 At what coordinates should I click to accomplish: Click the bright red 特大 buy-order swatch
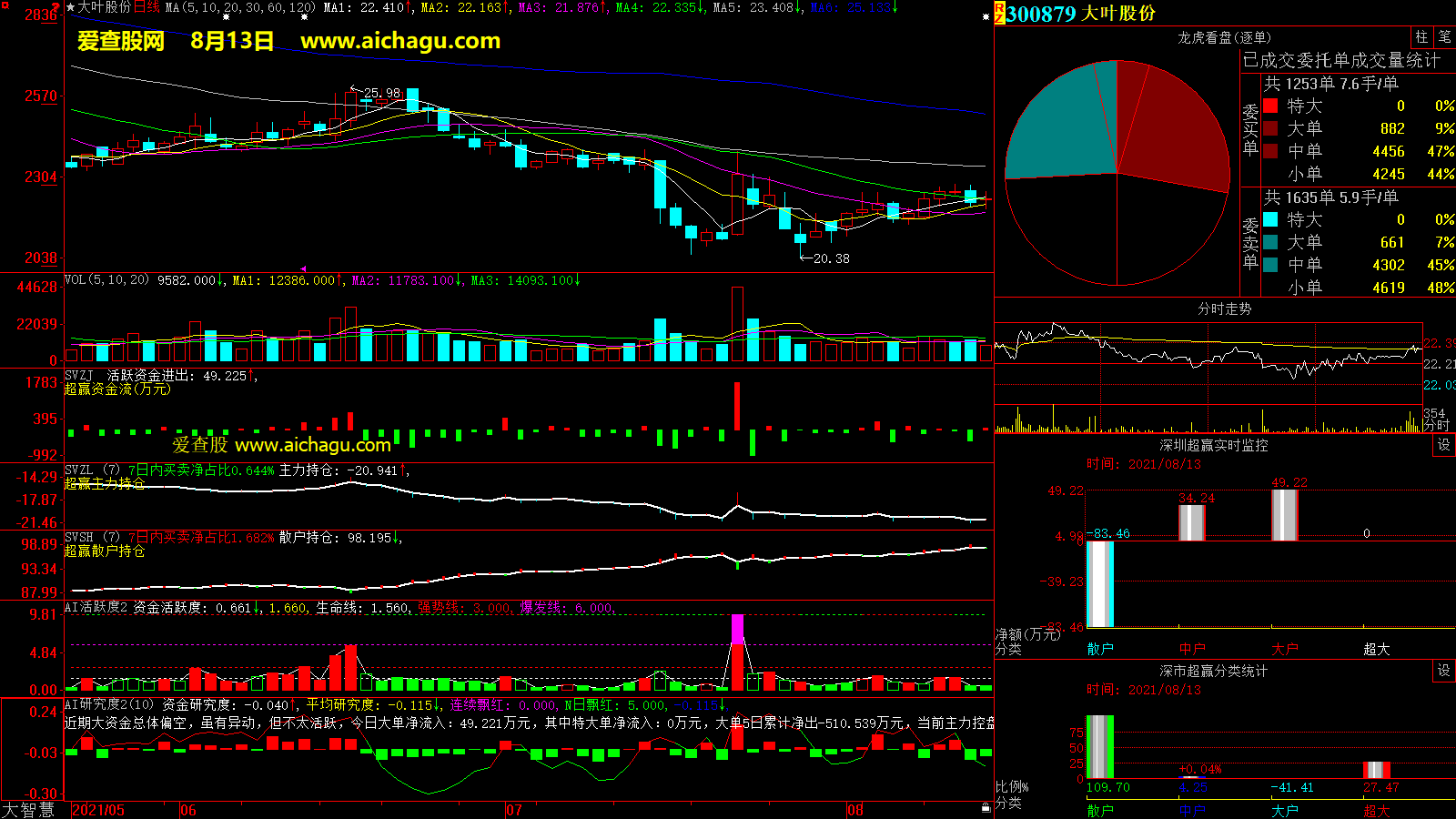1270,106
